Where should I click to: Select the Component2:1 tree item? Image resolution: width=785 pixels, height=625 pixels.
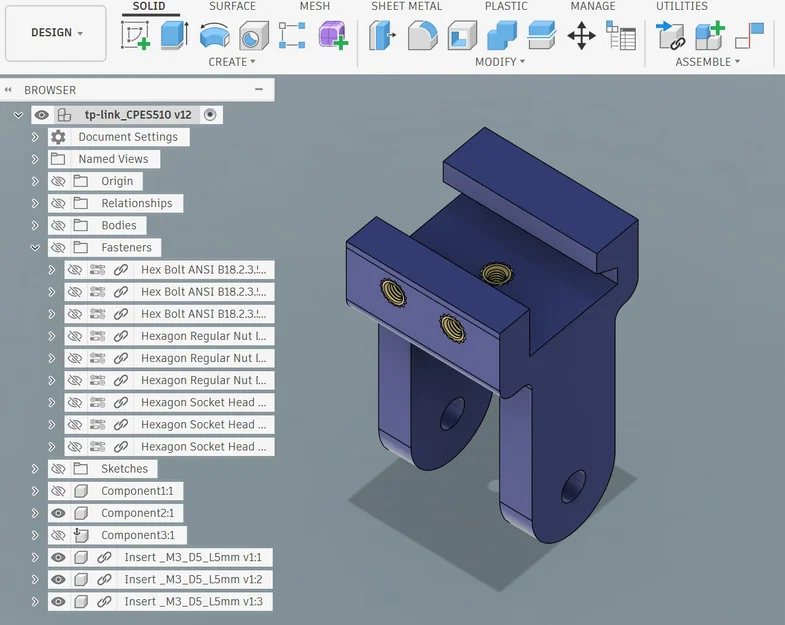tap(137, 513)
